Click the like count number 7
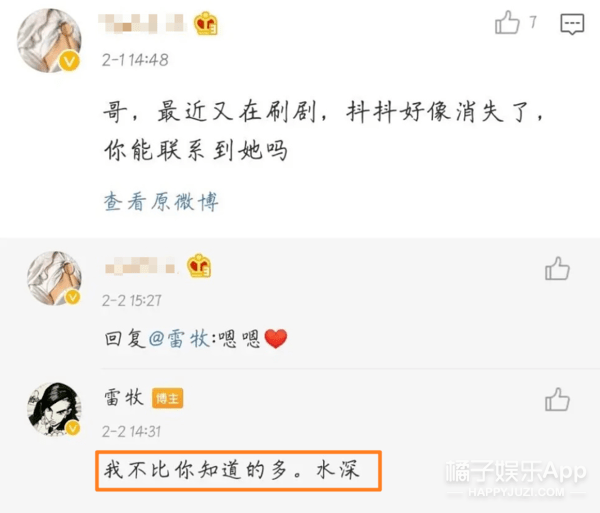This screenshot has height=513, width=600. [533, 22]
